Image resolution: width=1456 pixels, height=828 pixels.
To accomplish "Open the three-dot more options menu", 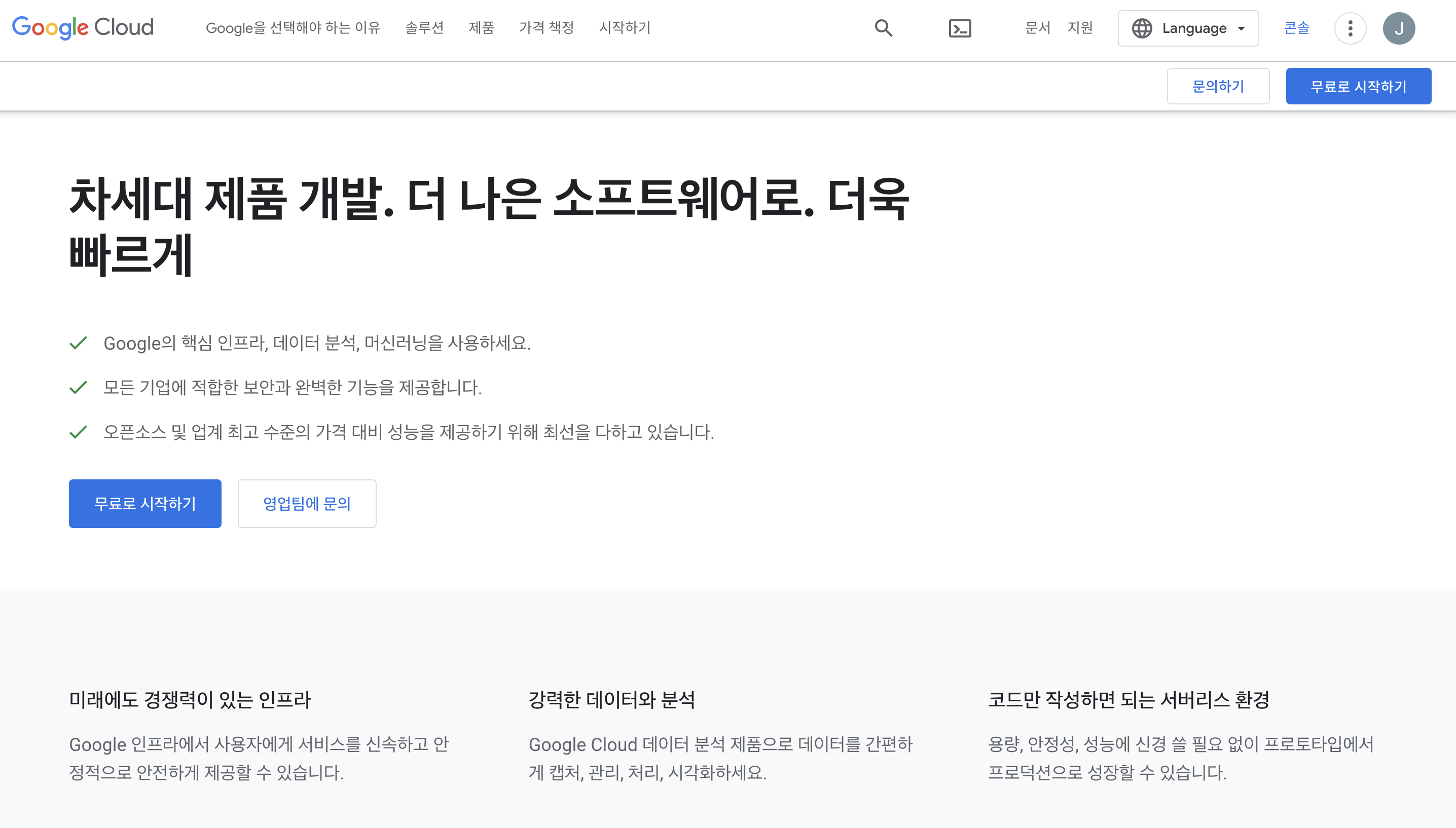I will coord(1350,28).
